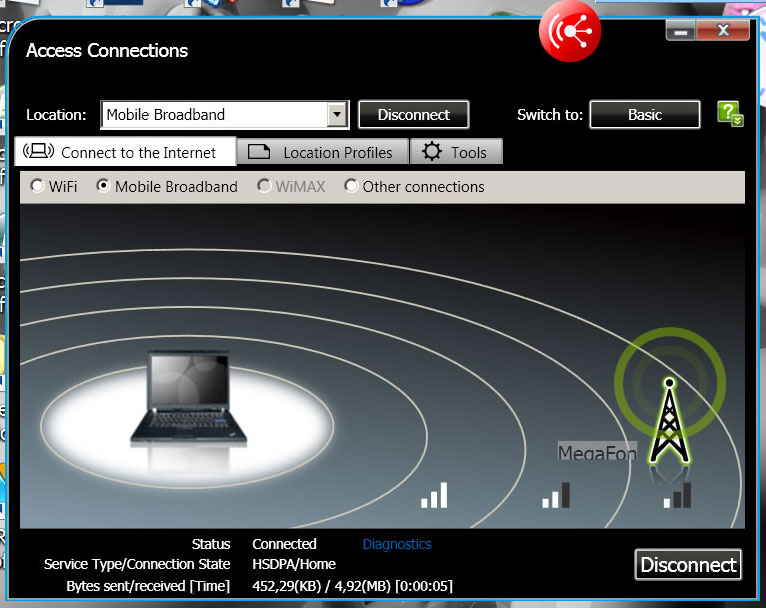Switch to Basic view
766x608 pixels.
pyautogui.click(x=644, y=115)
